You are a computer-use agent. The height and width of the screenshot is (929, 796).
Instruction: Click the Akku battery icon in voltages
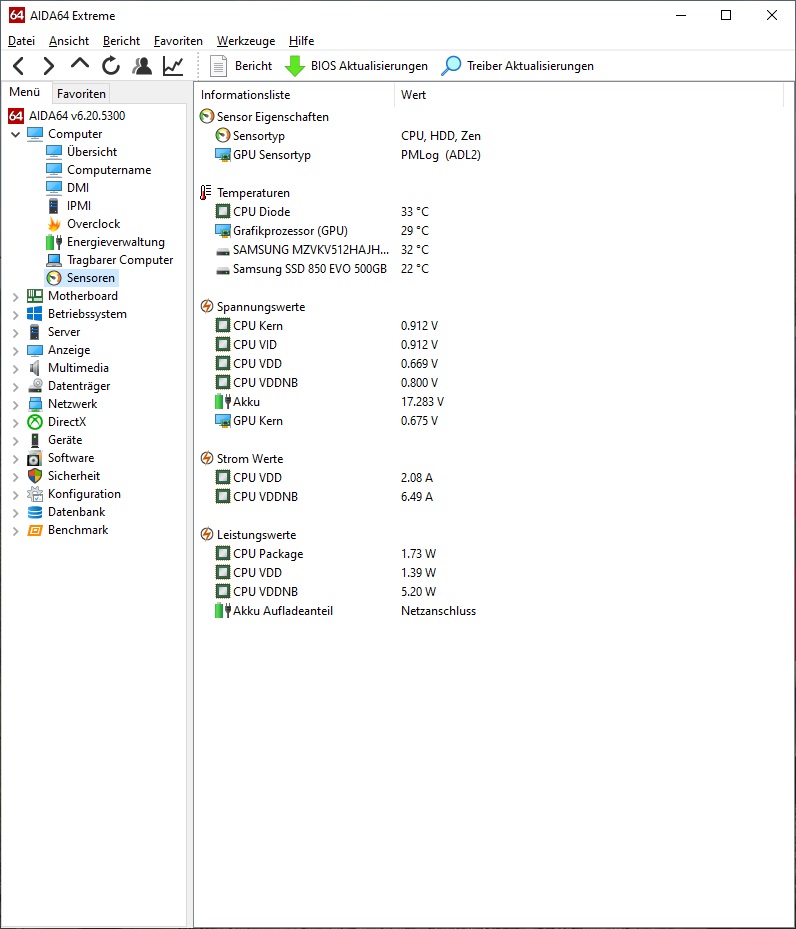[x=223, y=402]
